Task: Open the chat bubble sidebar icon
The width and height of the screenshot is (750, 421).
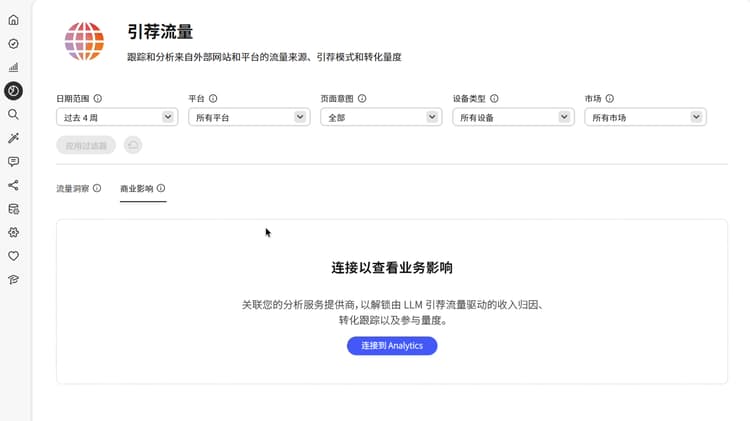Action: 13,162
